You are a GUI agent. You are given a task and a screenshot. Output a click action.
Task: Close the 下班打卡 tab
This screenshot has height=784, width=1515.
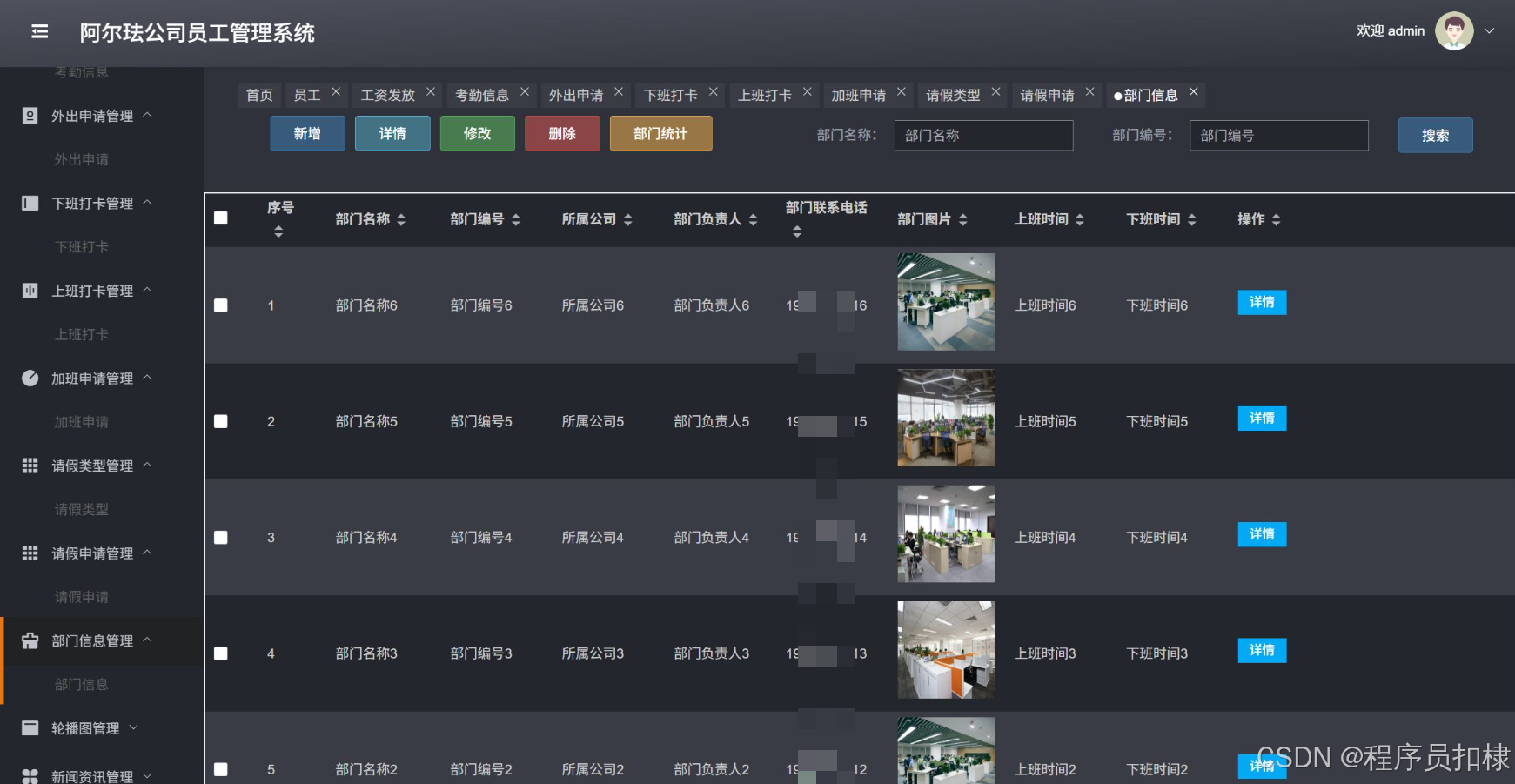714,91
